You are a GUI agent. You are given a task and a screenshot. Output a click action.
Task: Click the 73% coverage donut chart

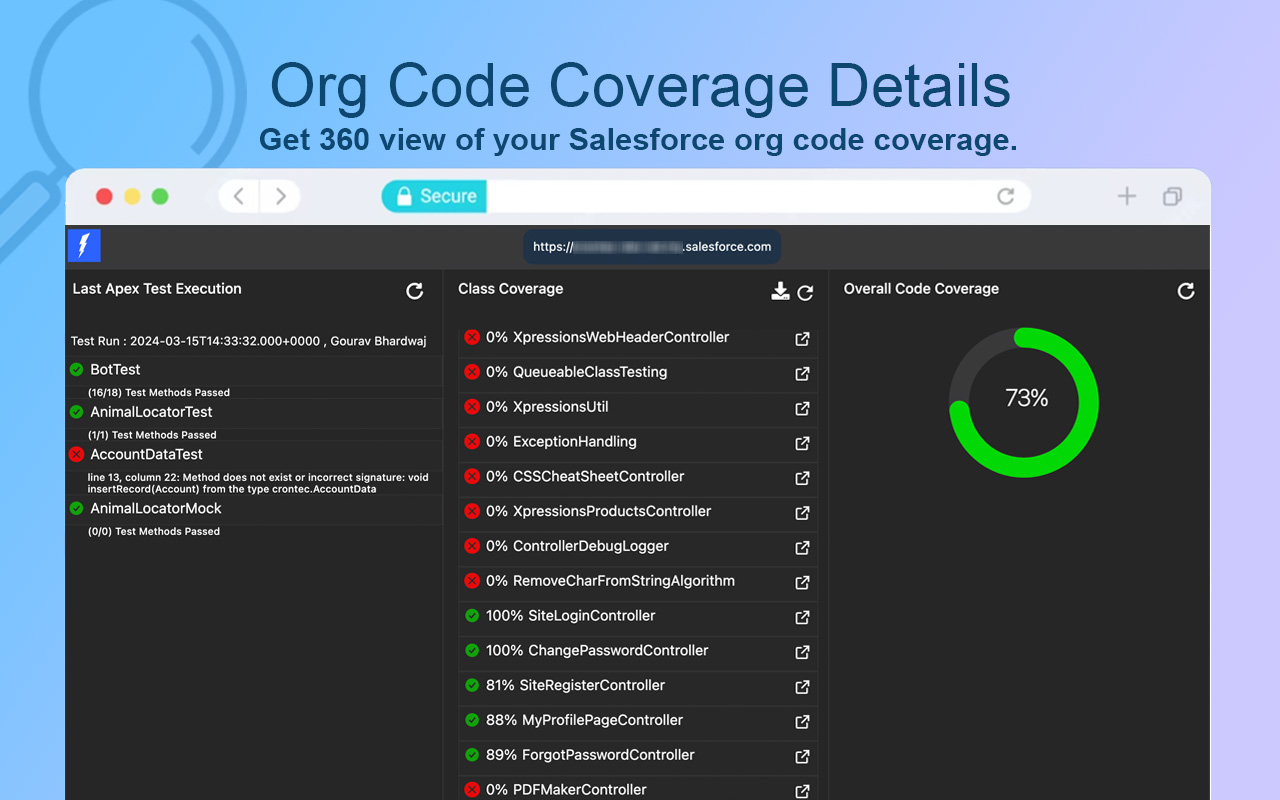pyautogui.click(x=1024, y=403)
